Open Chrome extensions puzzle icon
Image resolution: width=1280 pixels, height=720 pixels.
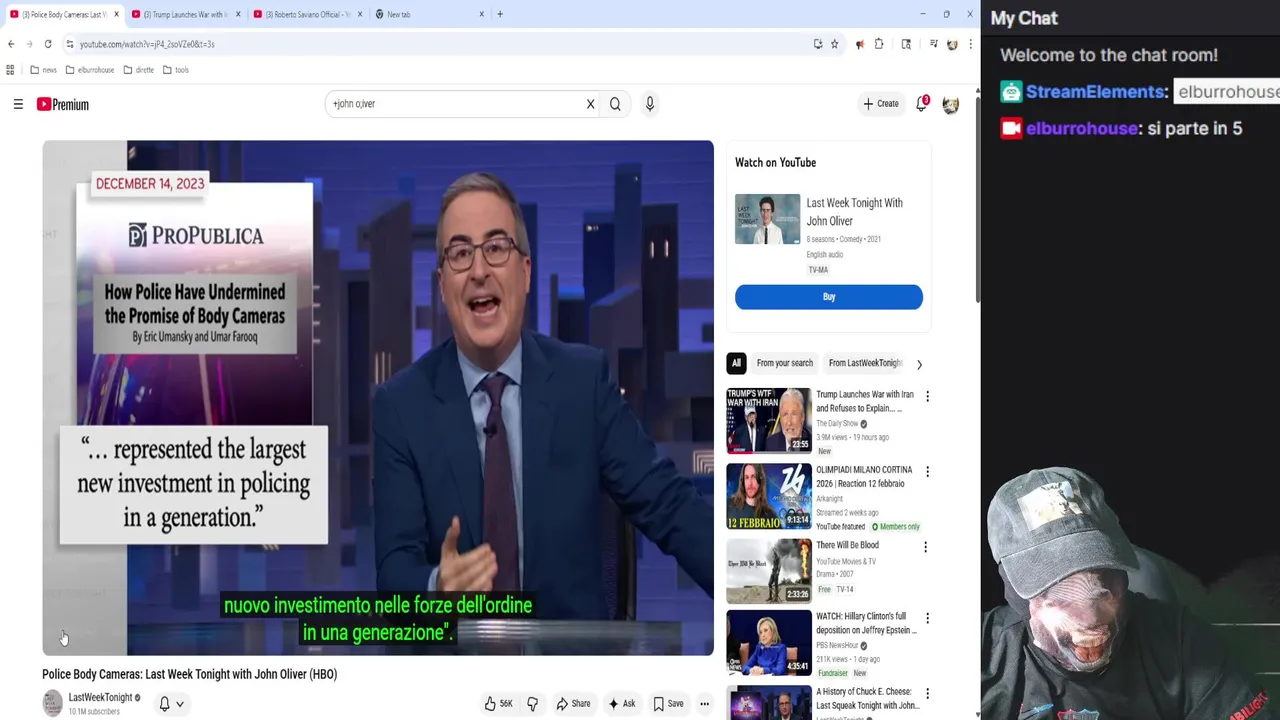pyautogui.click(x=878, y=44)
